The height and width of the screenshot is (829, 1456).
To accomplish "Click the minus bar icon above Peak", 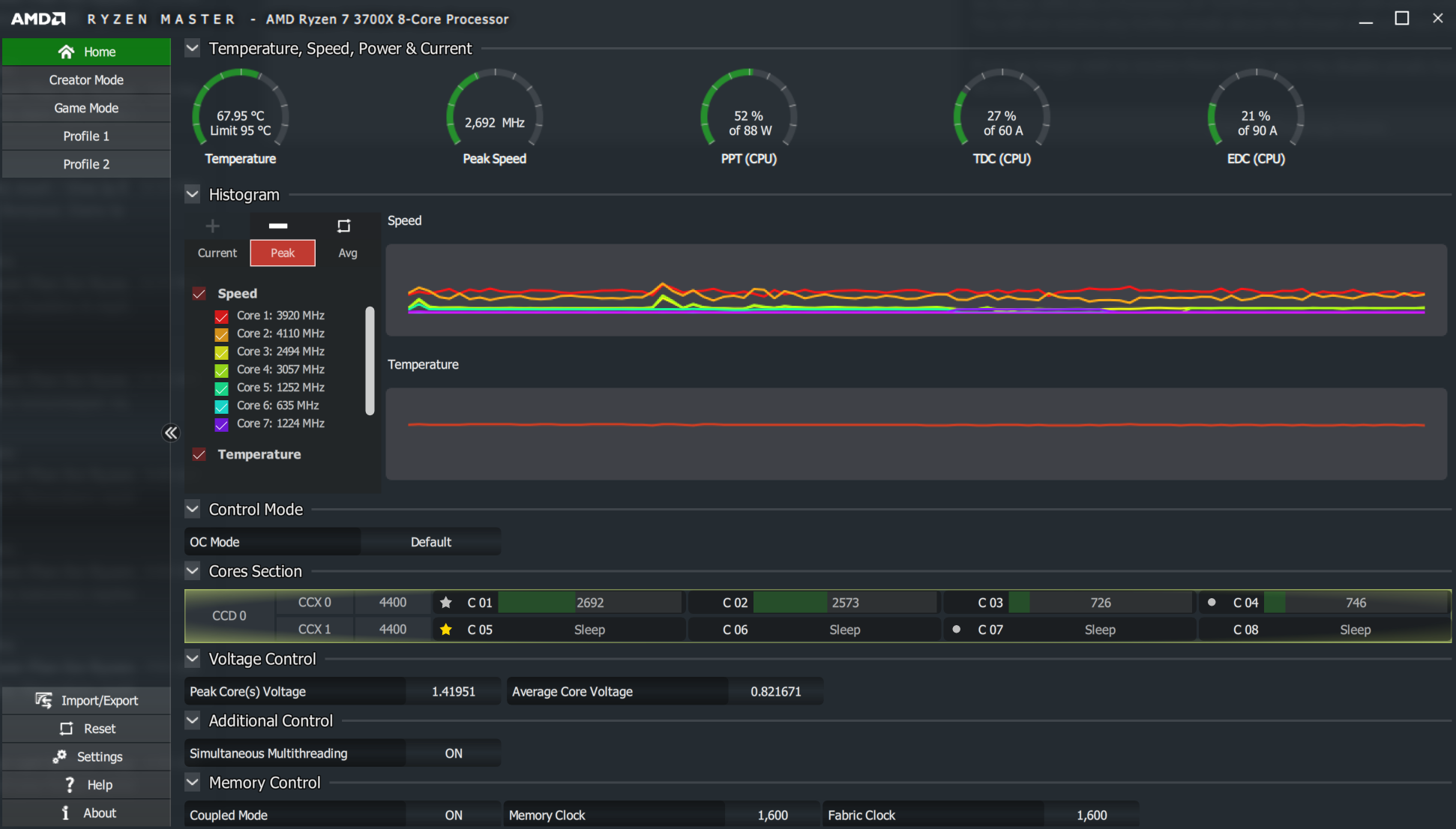I will tap(278, 226).
